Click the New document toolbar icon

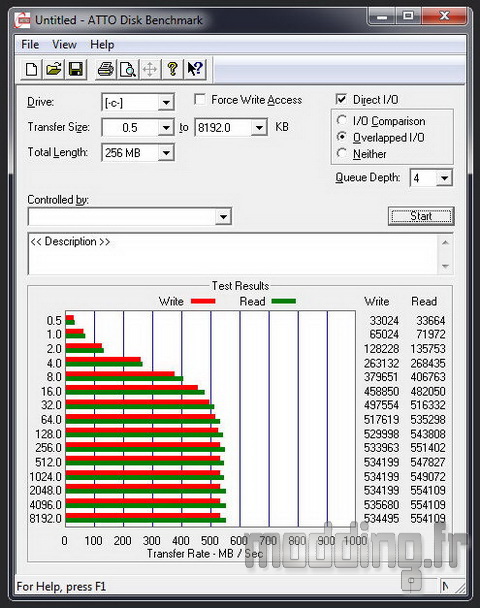coord(31,70)
